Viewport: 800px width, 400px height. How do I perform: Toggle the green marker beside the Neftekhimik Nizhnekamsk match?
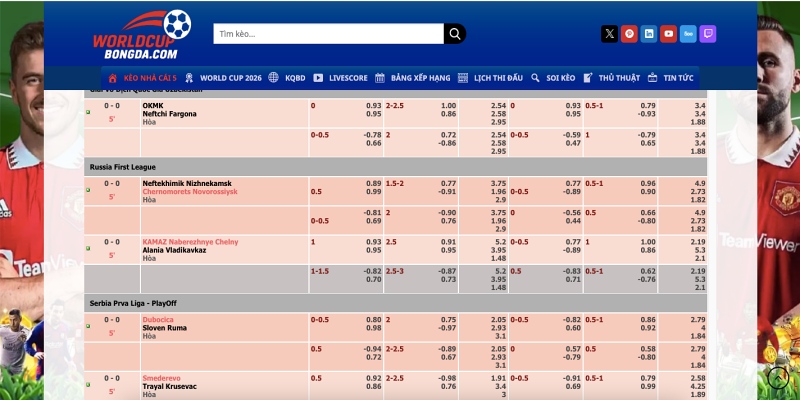tap(88, 190)
